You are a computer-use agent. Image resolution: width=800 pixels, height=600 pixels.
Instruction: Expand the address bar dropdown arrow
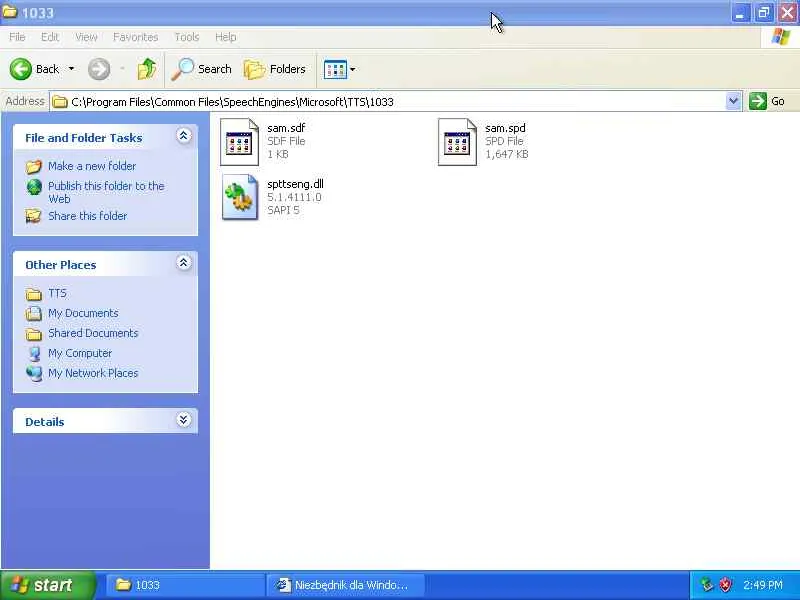(x=733, y=101)
